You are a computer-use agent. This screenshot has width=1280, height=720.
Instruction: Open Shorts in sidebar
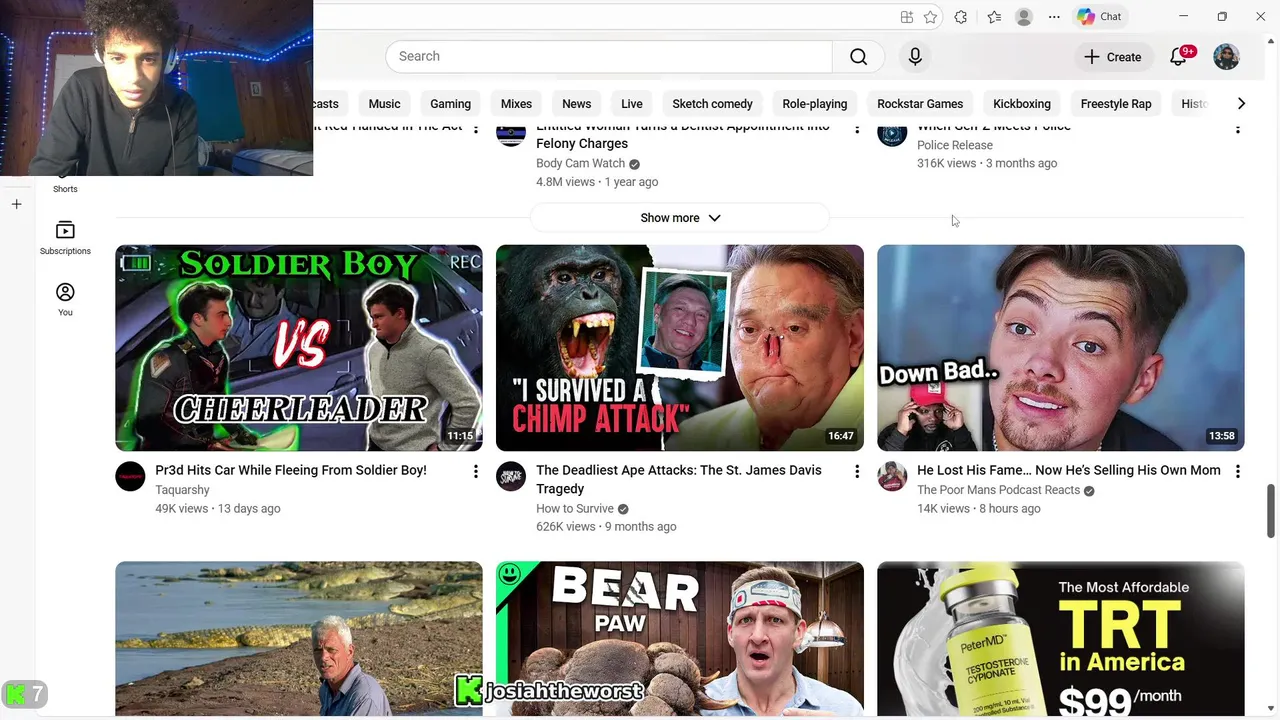[x=65, y=186]
